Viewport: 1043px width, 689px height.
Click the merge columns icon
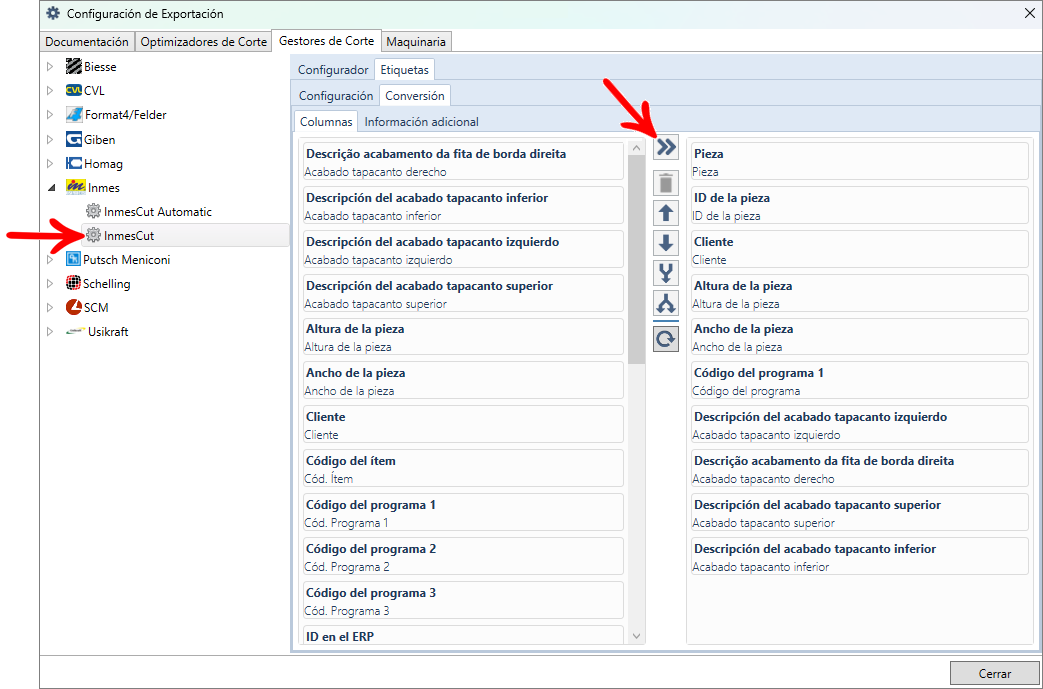666,273
